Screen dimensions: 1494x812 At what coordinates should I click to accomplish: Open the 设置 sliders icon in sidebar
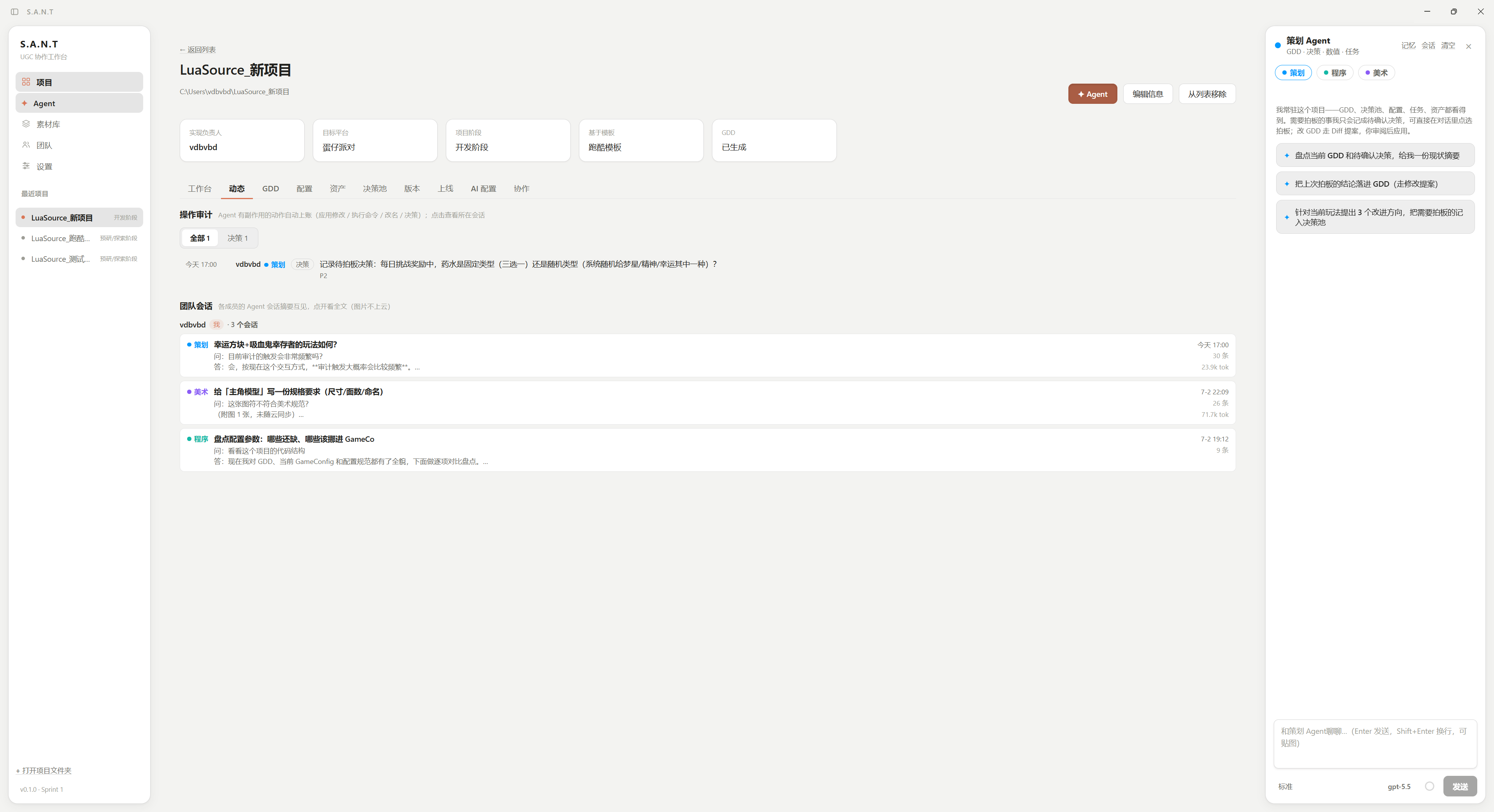tap(26, 166)
